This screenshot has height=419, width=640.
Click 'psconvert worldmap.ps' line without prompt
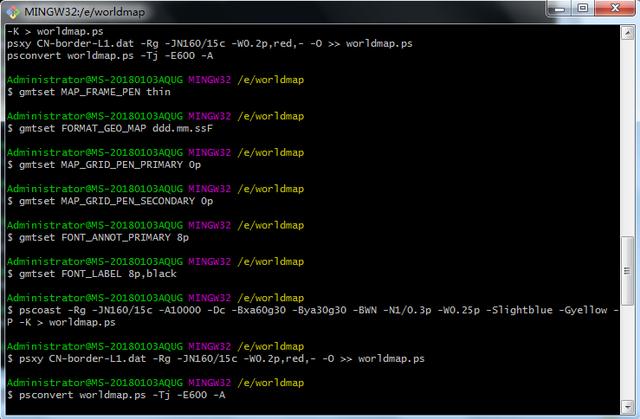[x=110, y=55]
